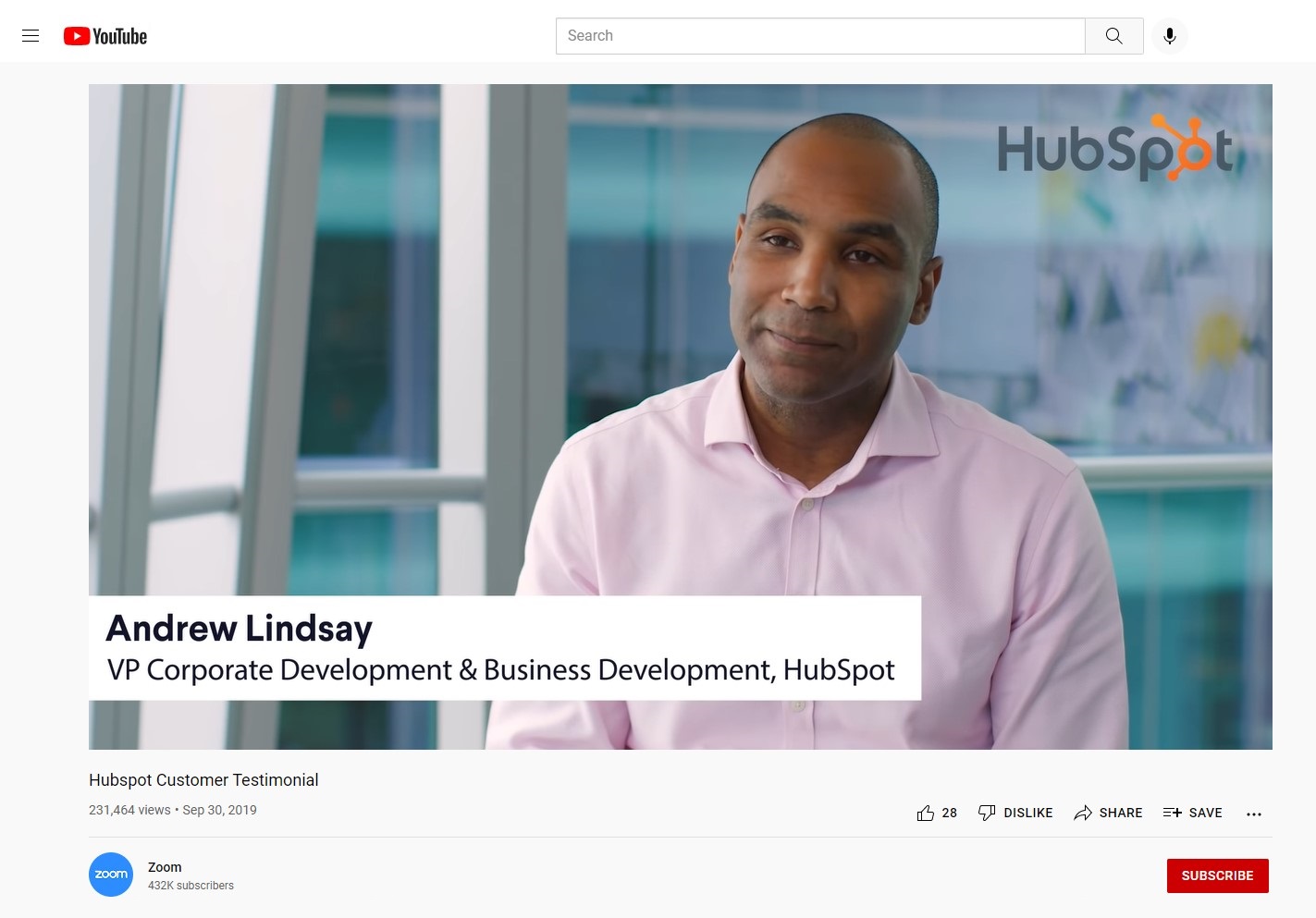Viewport: 1316px width, 918px height.
Task: Click the video player showing Andrew Lindsay
Action: pos(681,417)
